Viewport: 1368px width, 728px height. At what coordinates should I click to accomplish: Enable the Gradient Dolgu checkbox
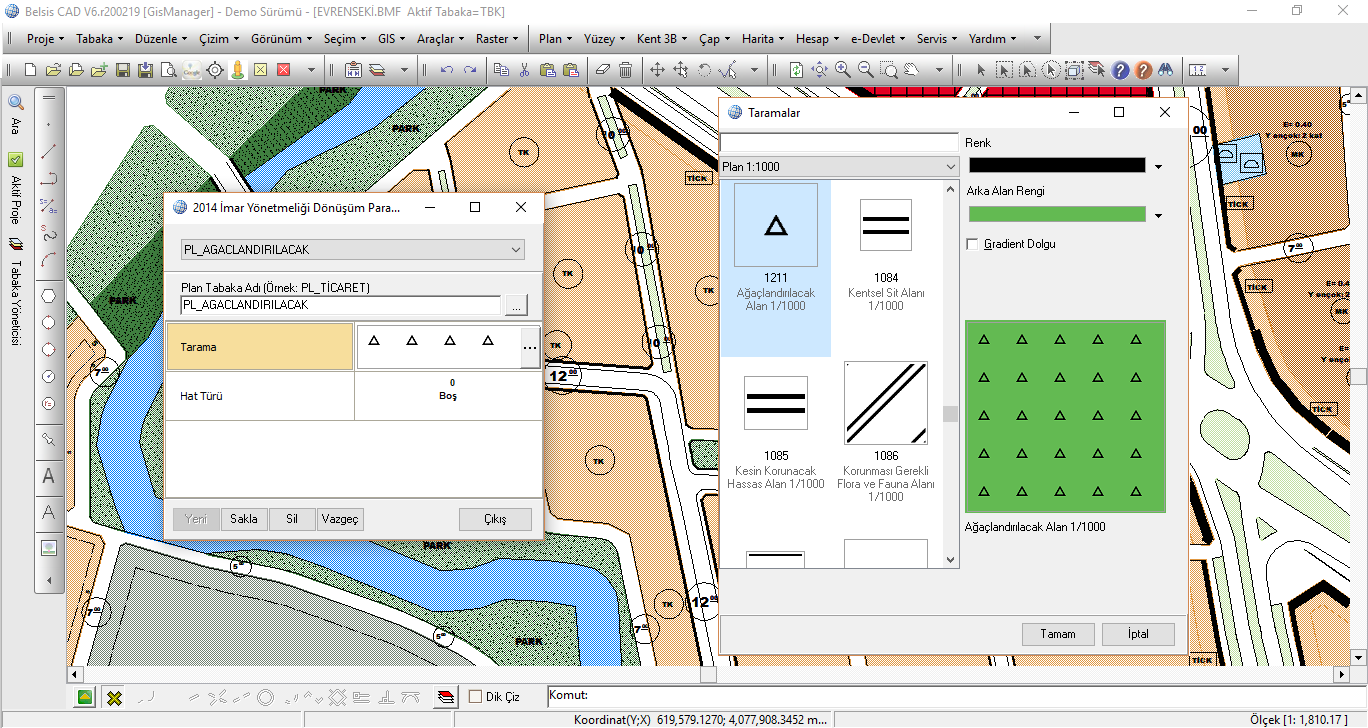[972, 244]
